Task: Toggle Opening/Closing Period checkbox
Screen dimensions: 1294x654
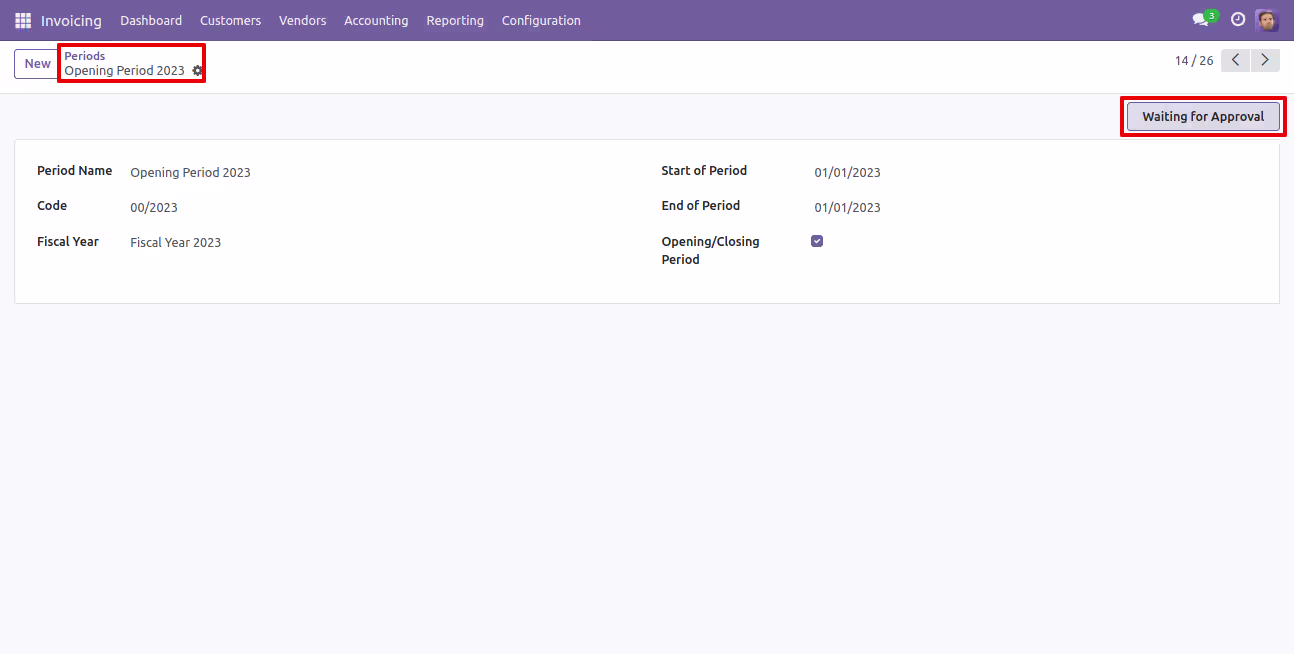Action: (x=817, y=241)
